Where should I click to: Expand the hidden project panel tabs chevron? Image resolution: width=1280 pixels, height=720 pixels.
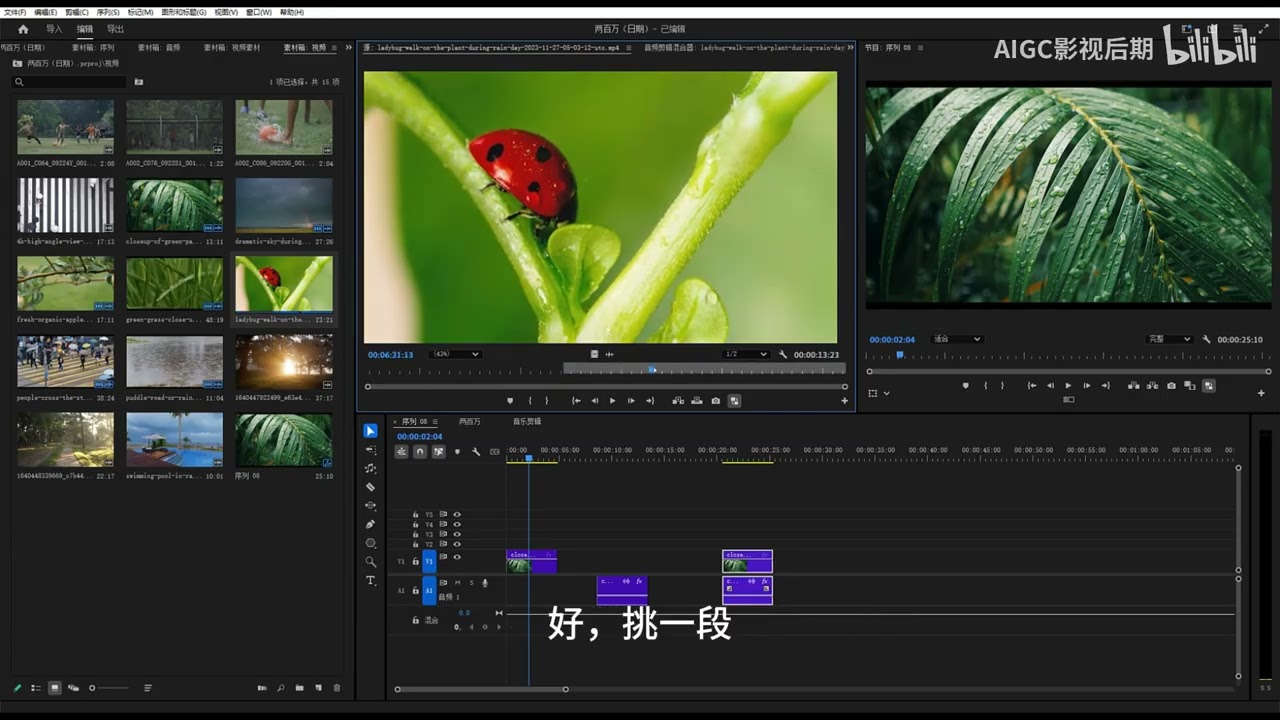pos(349,47)
